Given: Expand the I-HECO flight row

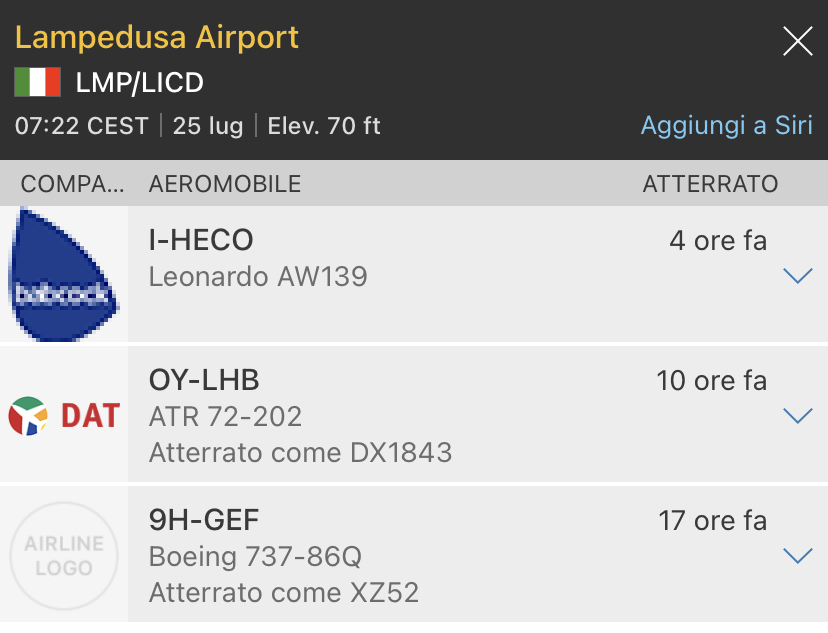Looking at the screenshot, I should (x=797, y=276).
